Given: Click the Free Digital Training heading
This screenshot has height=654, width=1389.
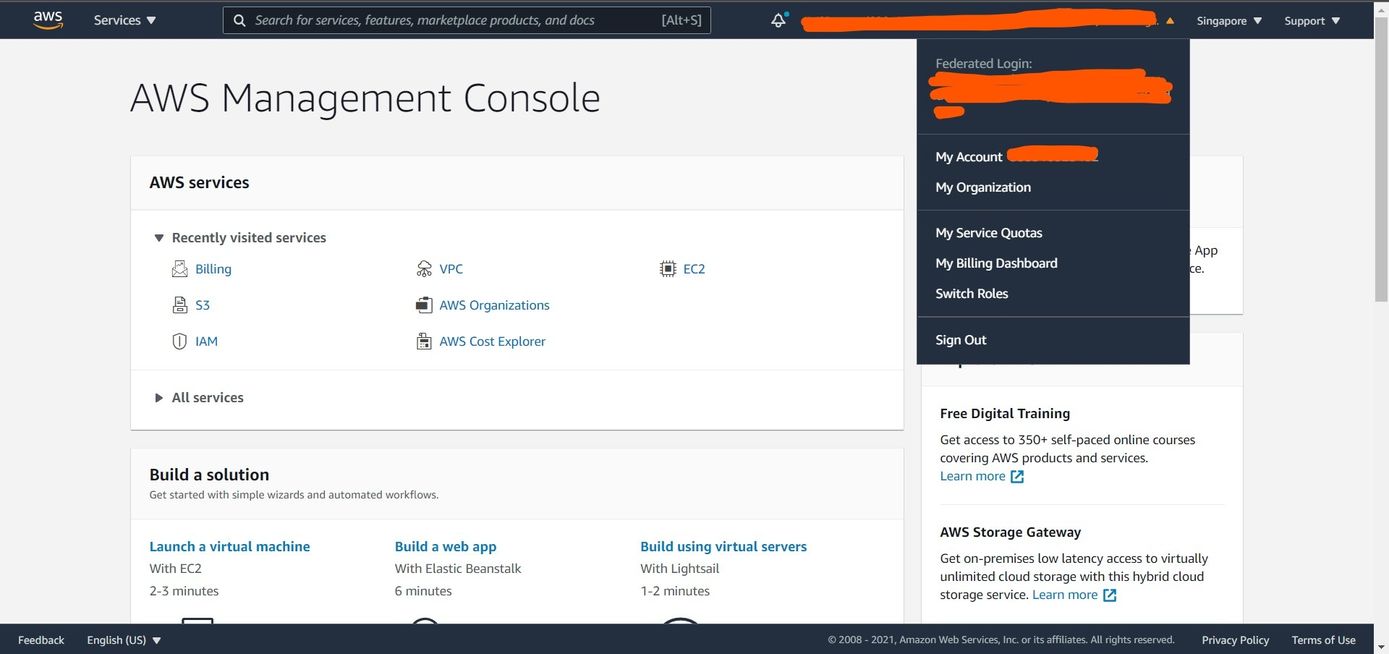Looking at the screenshot, I should (x=1005, y=413).
